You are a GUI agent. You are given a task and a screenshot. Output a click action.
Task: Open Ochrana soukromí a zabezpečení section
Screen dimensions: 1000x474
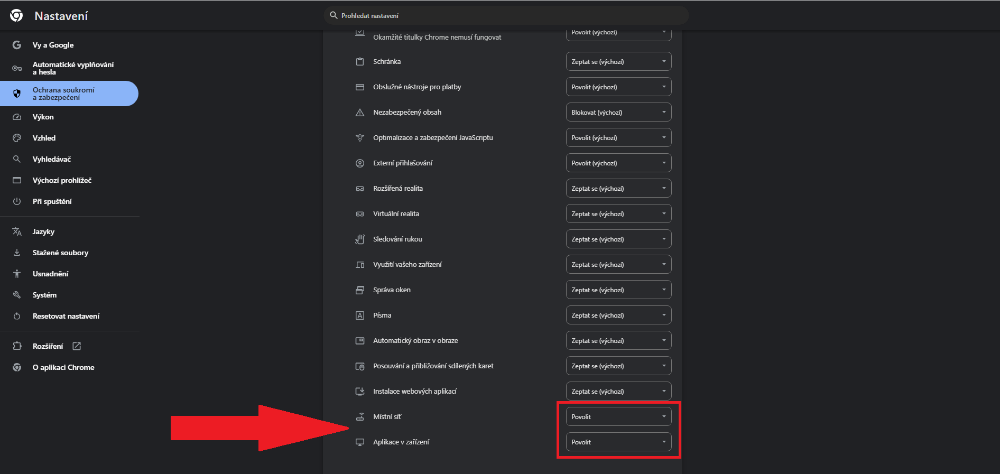pos(68,93)
